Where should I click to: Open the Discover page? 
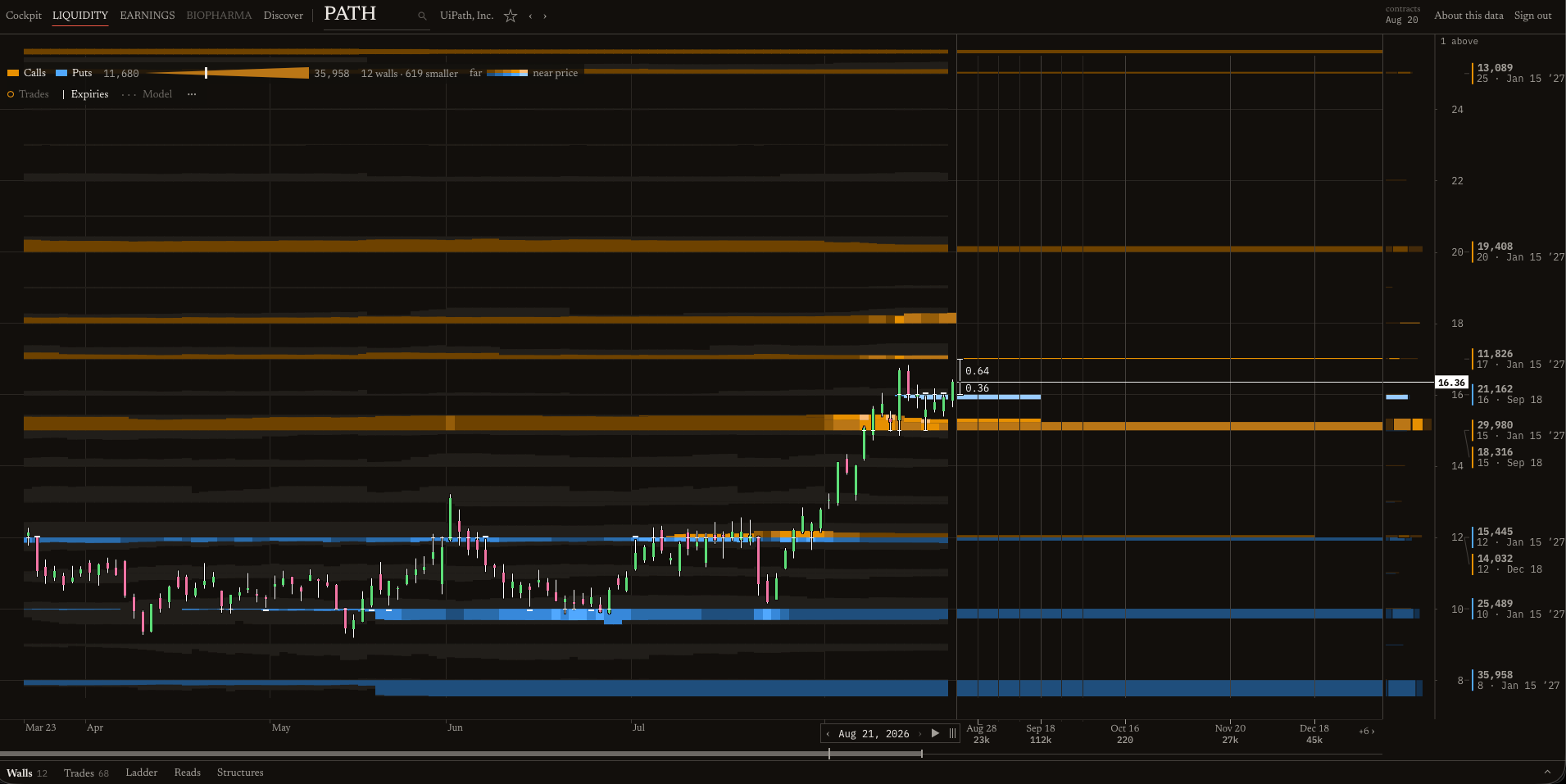284,16
